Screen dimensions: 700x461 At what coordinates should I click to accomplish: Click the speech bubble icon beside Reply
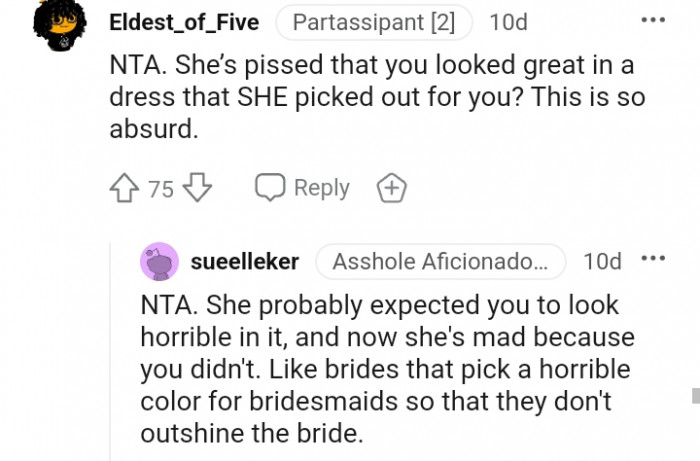coord(270,188)
